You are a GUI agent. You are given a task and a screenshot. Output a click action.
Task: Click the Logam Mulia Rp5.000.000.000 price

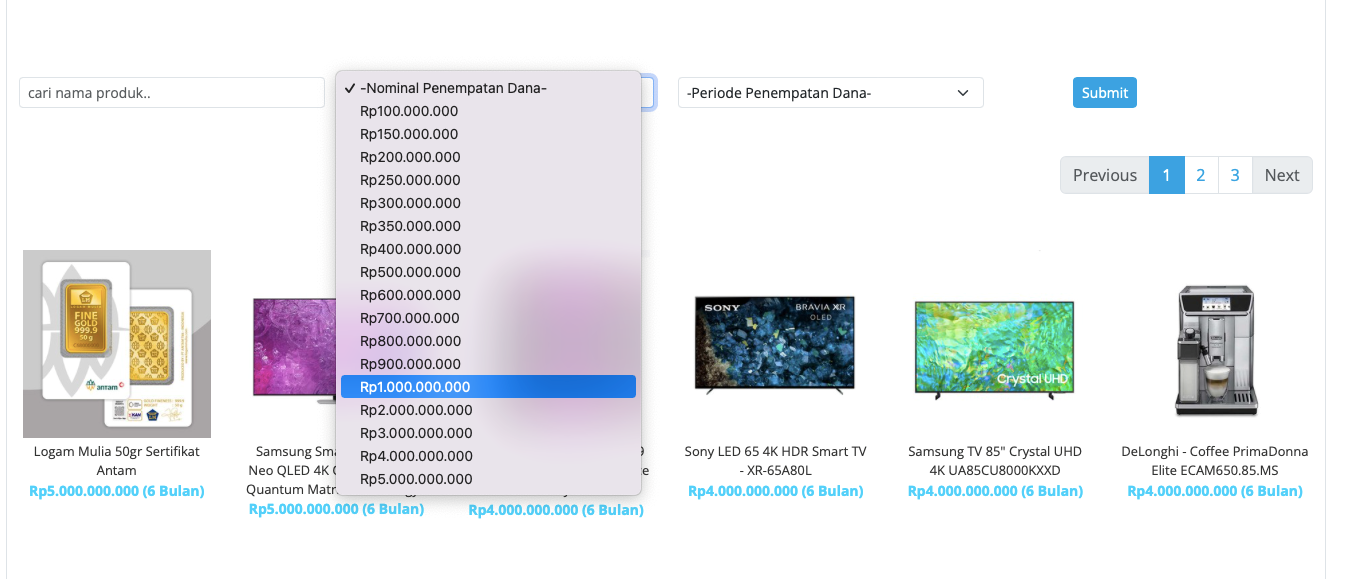pyautogui.click(x=117, y=491)
